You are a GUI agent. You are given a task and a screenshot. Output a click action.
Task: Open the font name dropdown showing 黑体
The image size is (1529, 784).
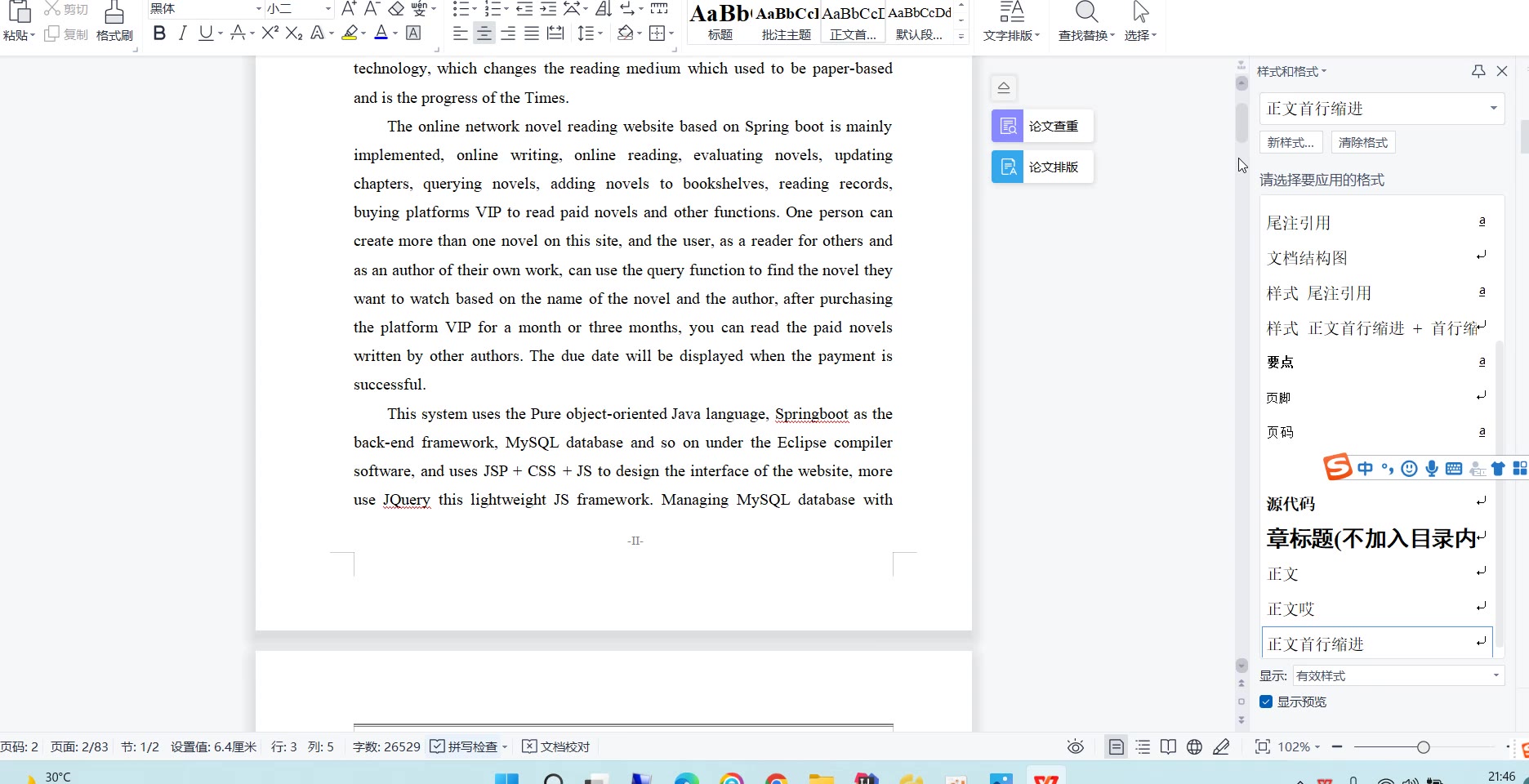point(258,9)
